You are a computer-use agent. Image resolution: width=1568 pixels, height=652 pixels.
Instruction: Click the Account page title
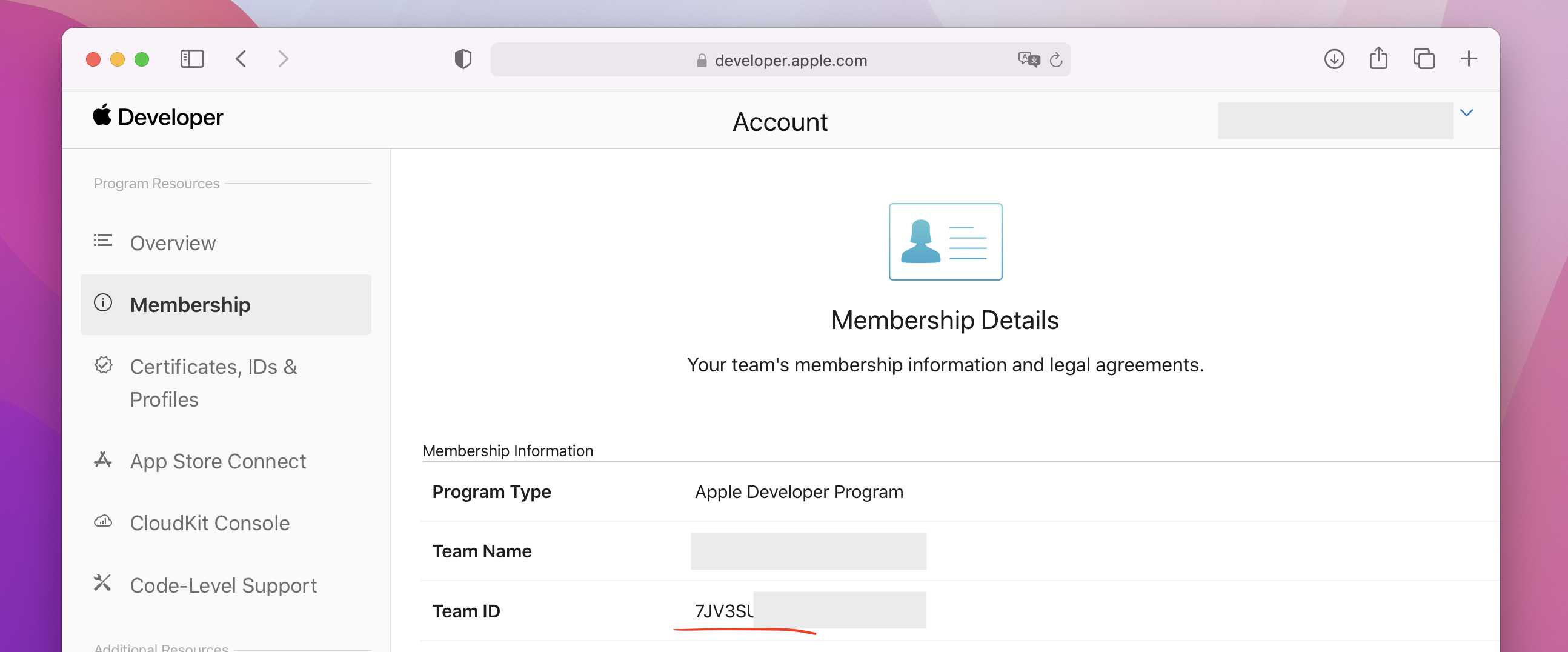[780, 122]
